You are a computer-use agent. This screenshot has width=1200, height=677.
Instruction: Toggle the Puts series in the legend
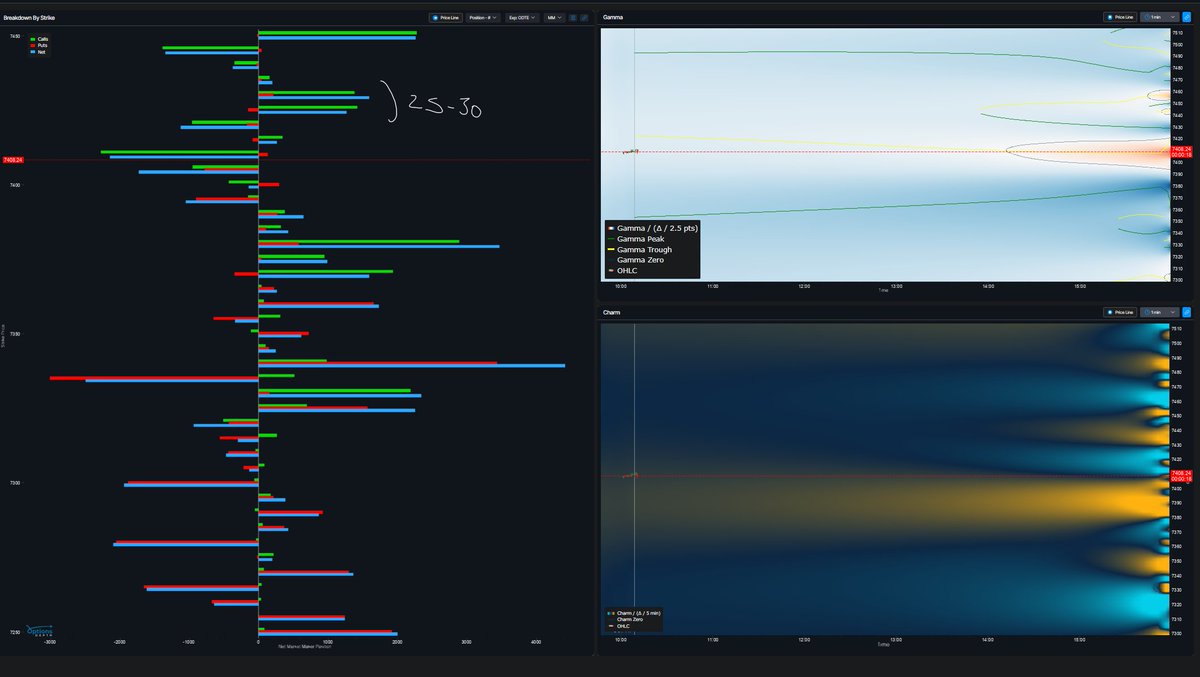39,45
